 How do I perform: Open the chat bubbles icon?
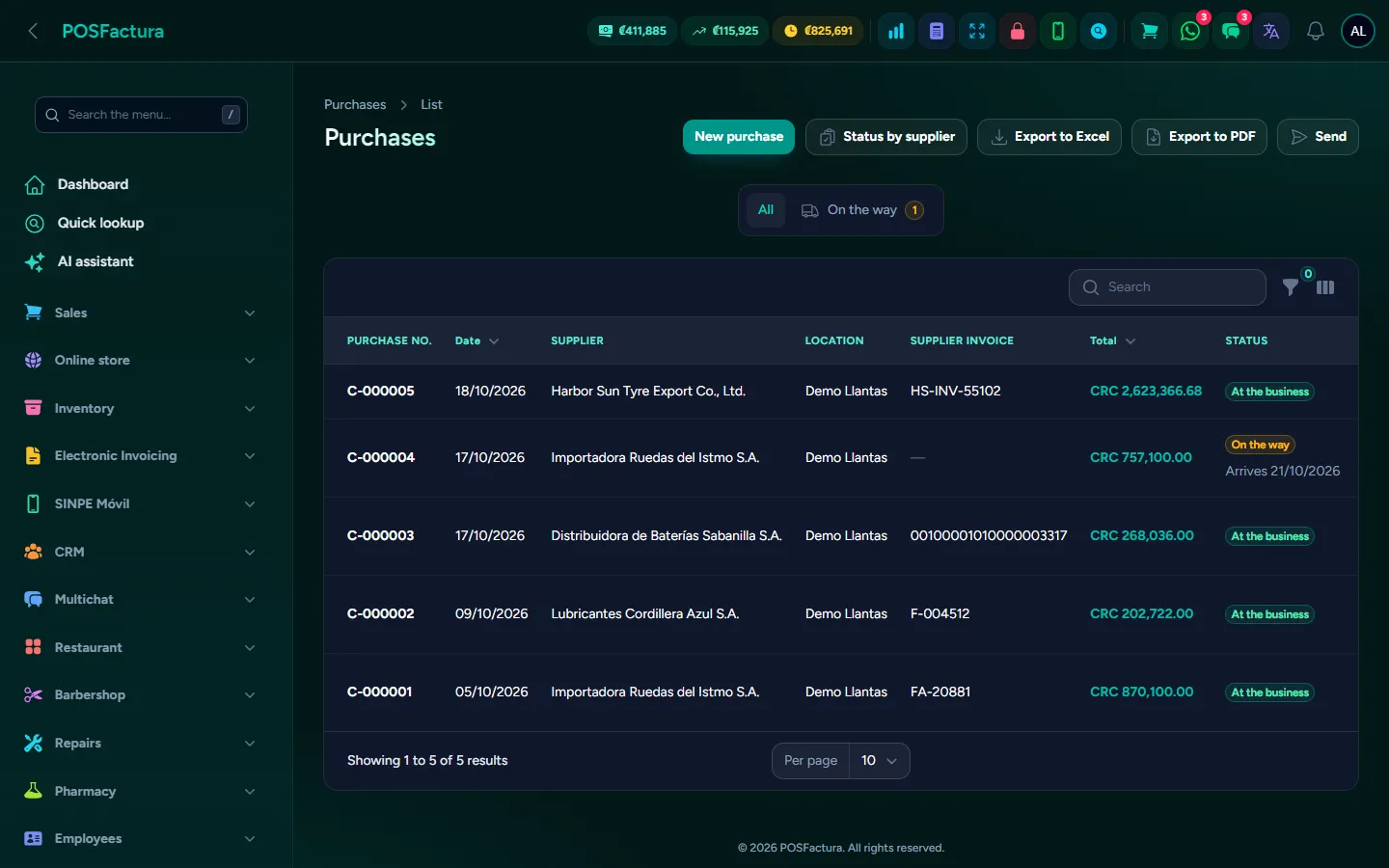coord(1231,31)
